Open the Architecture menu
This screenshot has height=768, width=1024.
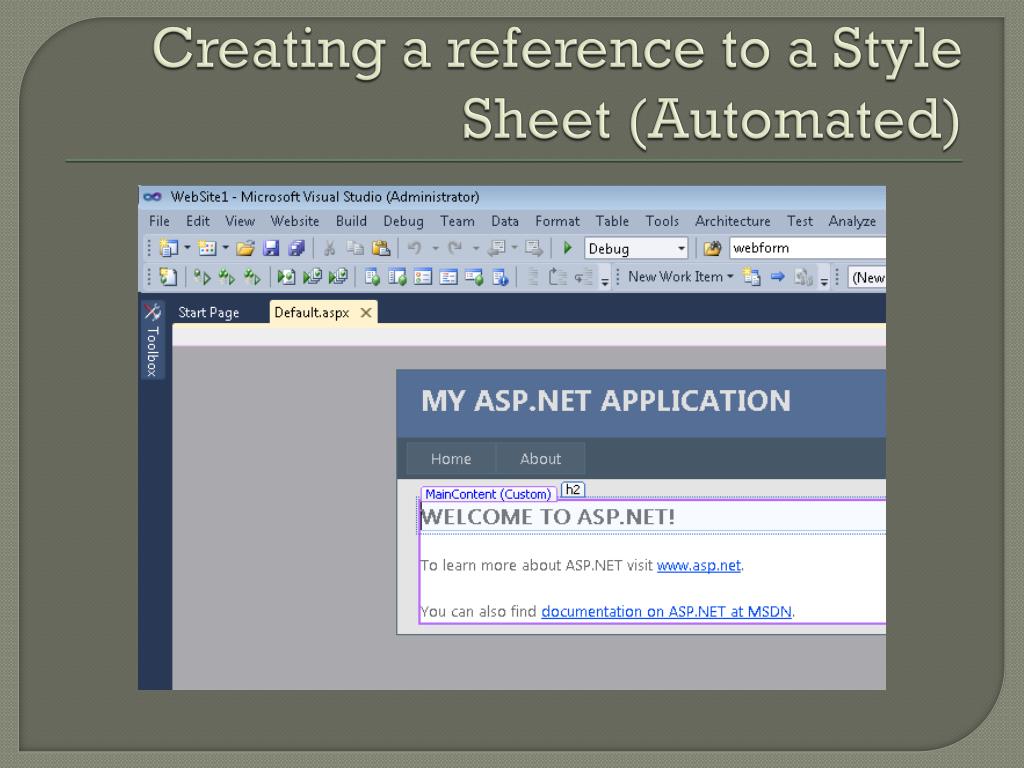pyautogui.click(x=733, y=221)
